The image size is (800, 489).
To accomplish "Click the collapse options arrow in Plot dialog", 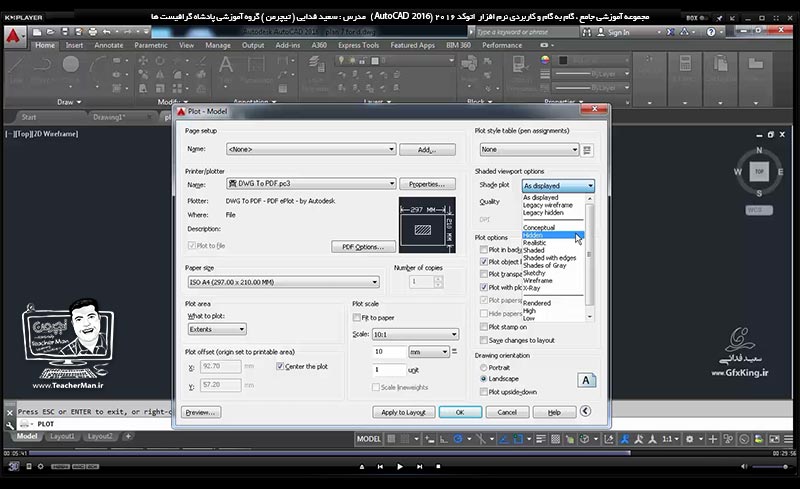I will tap(586, 411).
